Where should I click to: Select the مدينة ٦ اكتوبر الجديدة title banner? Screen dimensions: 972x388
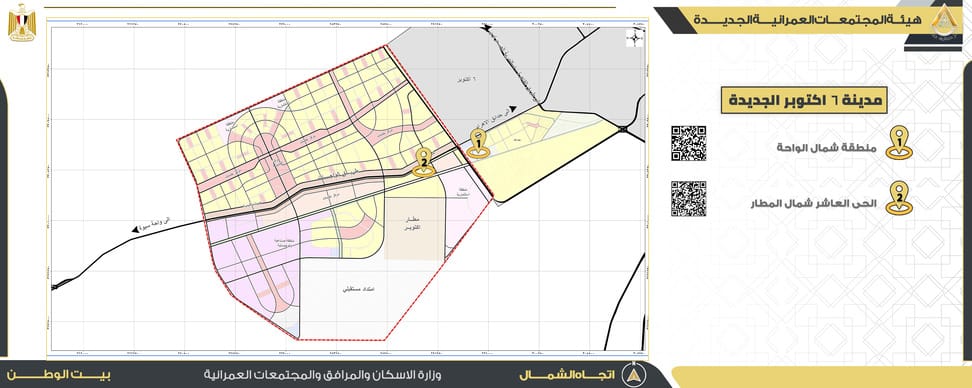804,100
